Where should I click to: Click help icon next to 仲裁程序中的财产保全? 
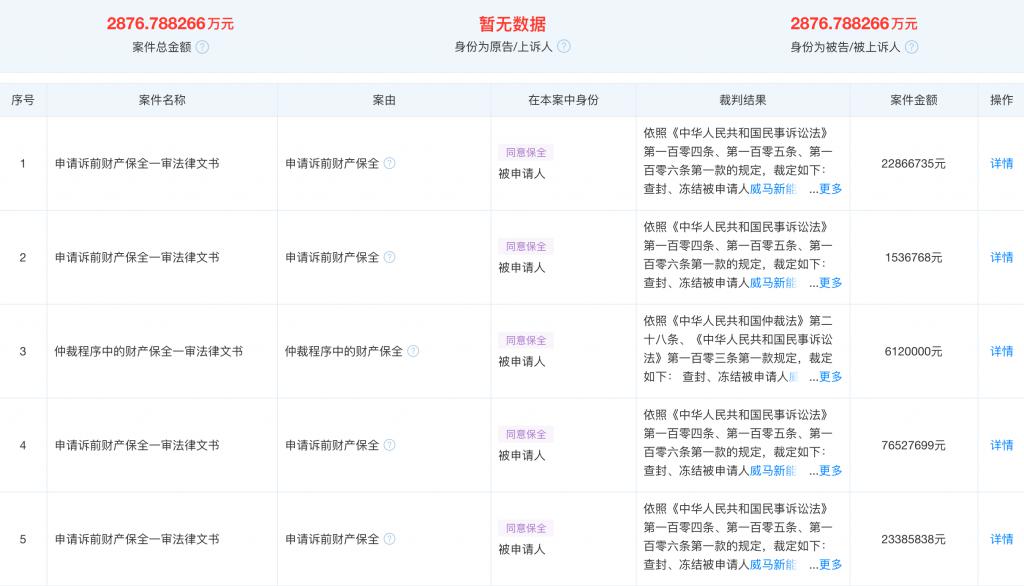pos(413,351)
